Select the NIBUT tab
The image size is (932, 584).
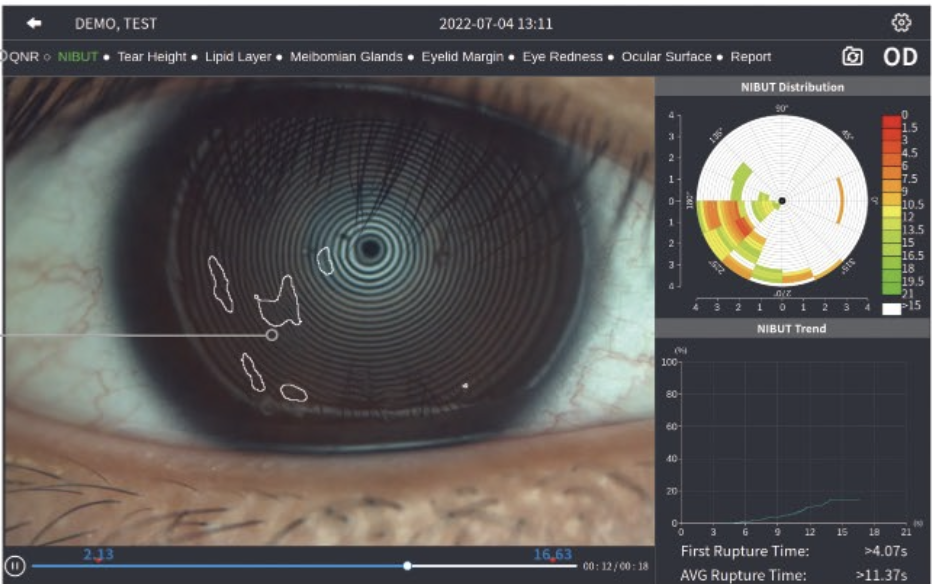pos(78,57)
